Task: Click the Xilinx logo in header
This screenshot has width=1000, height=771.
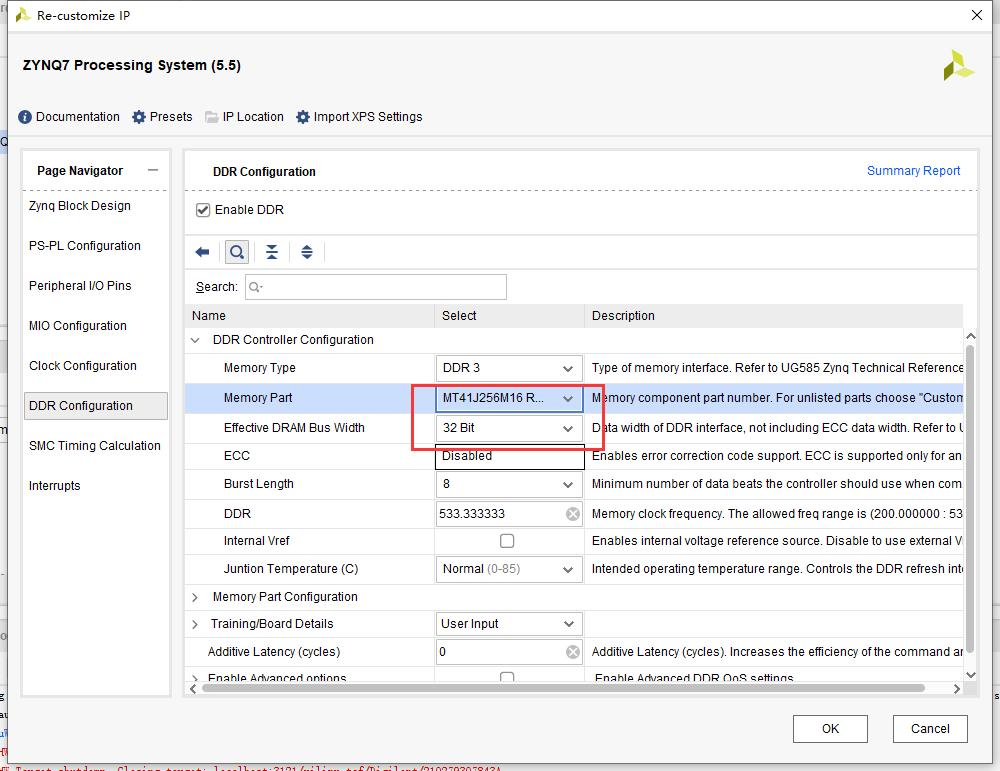Action: [958, 65]
